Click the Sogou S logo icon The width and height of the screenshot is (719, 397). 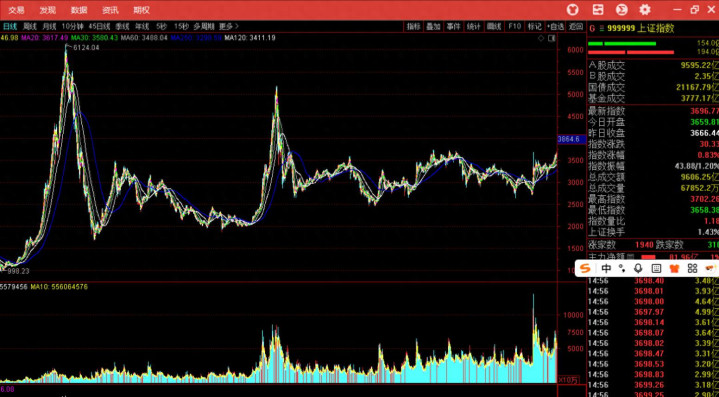coord(584,268)
